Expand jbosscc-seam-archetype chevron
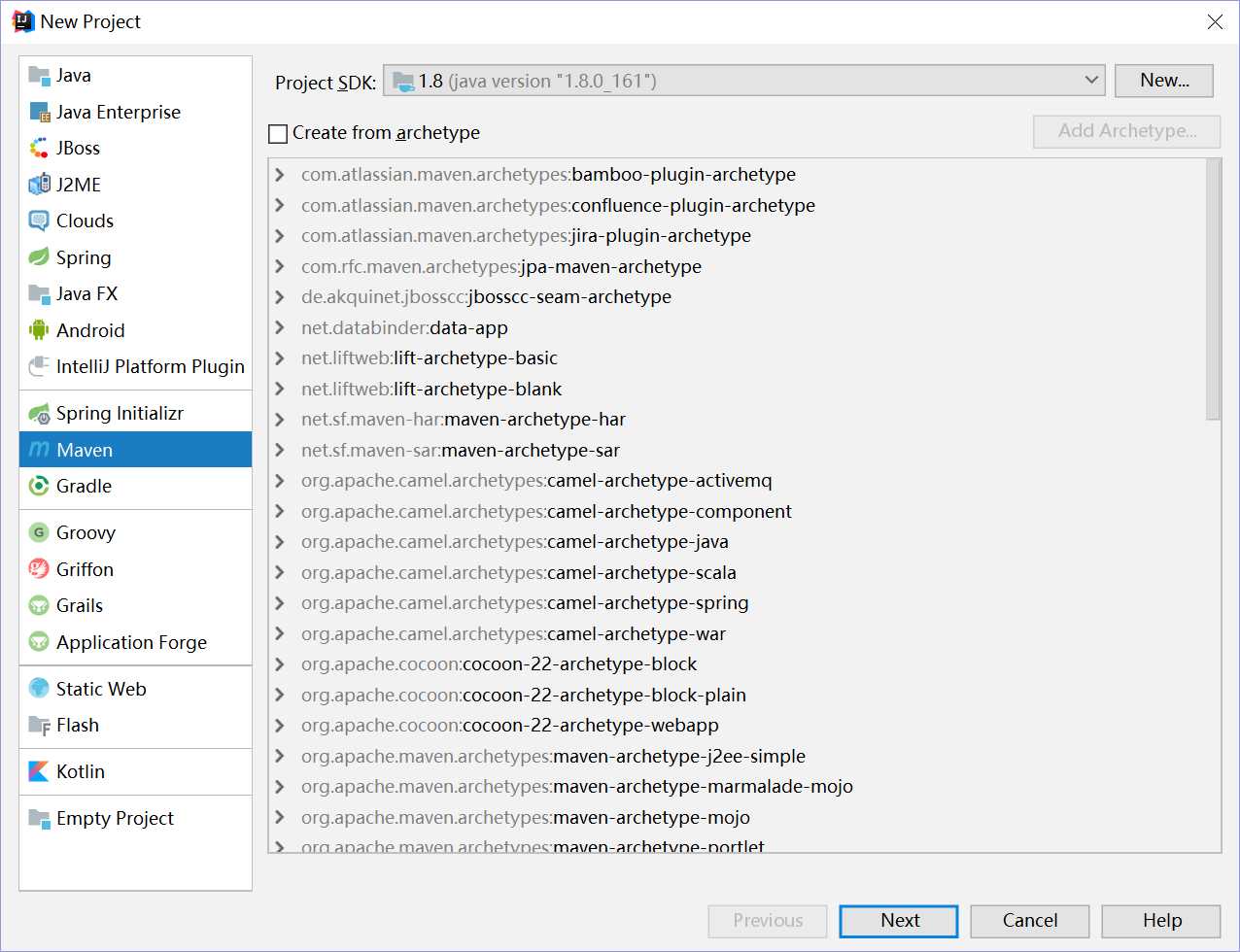The height and width of the screenshot is (952, 1240). pos(280,297)
